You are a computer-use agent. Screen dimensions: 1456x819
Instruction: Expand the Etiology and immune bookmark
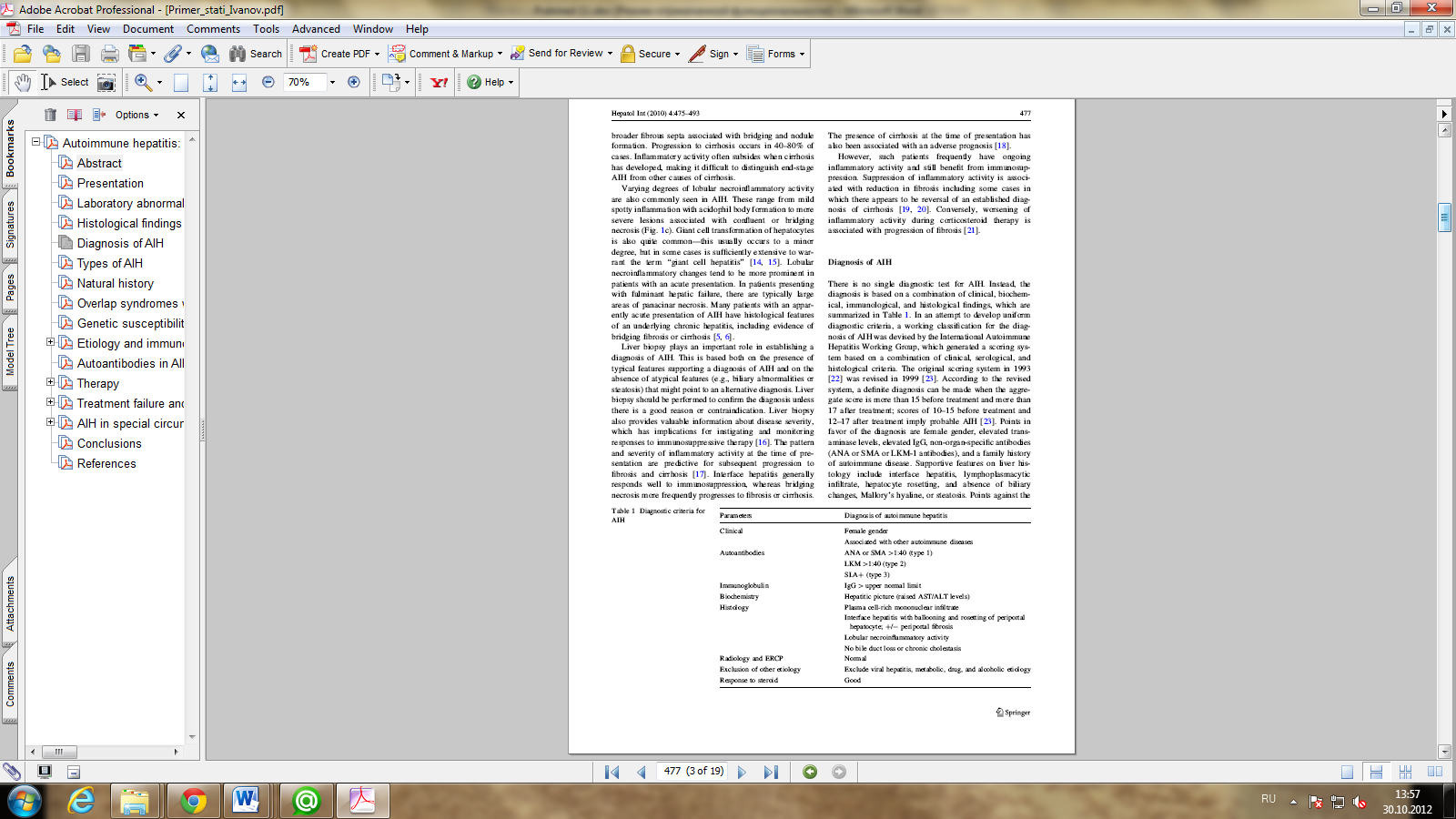[x=51, y=342]
